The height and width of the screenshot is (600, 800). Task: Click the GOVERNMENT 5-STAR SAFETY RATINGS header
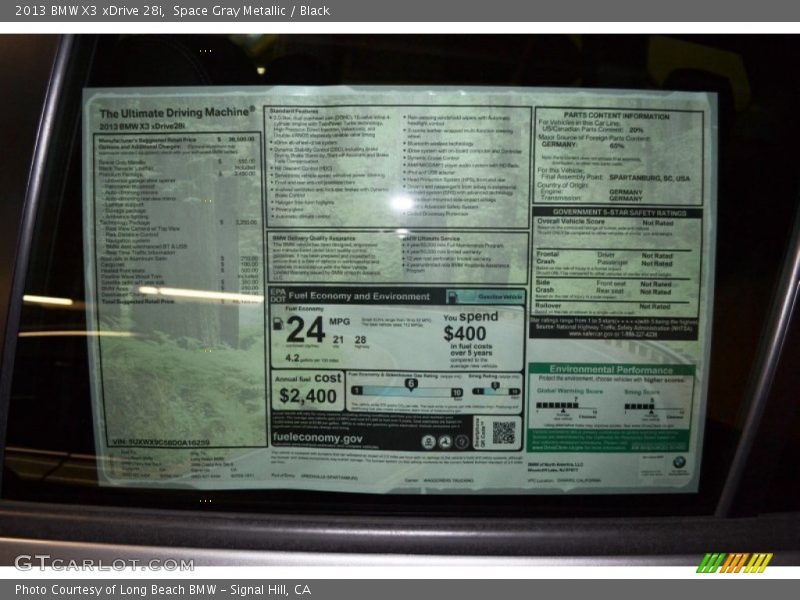(619, 212)
